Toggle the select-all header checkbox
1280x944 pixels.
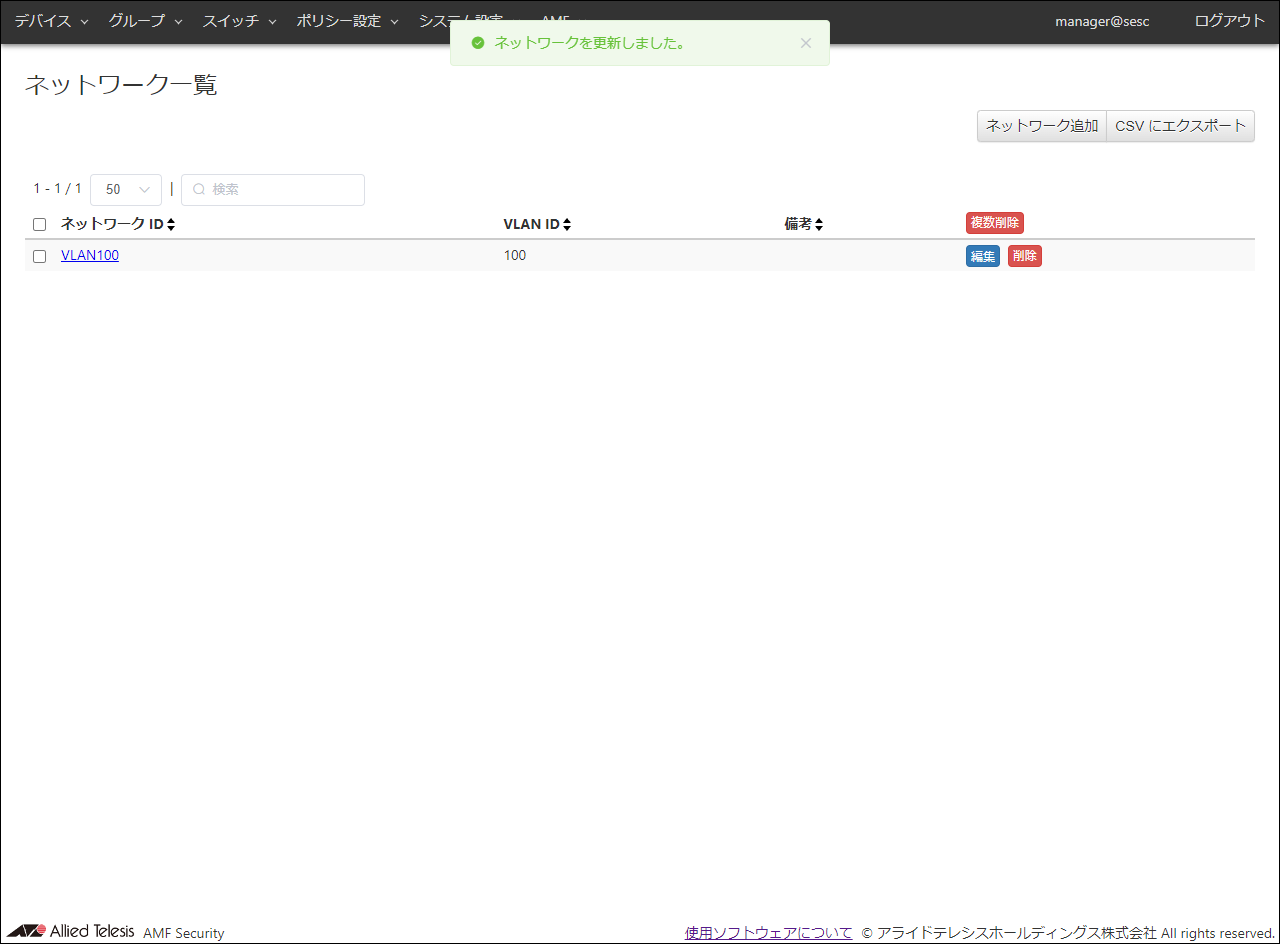point(40,225)
